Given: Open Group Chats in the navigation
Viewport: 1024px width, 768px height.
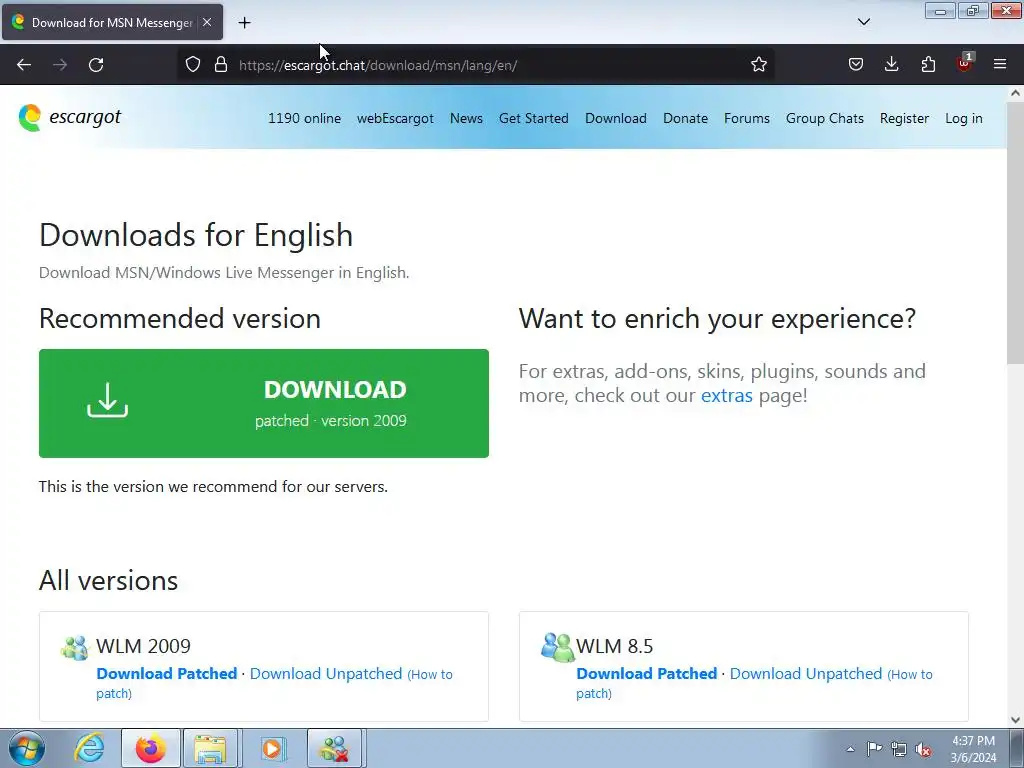Looking at the screenshot, I should (x=825, y=118).
